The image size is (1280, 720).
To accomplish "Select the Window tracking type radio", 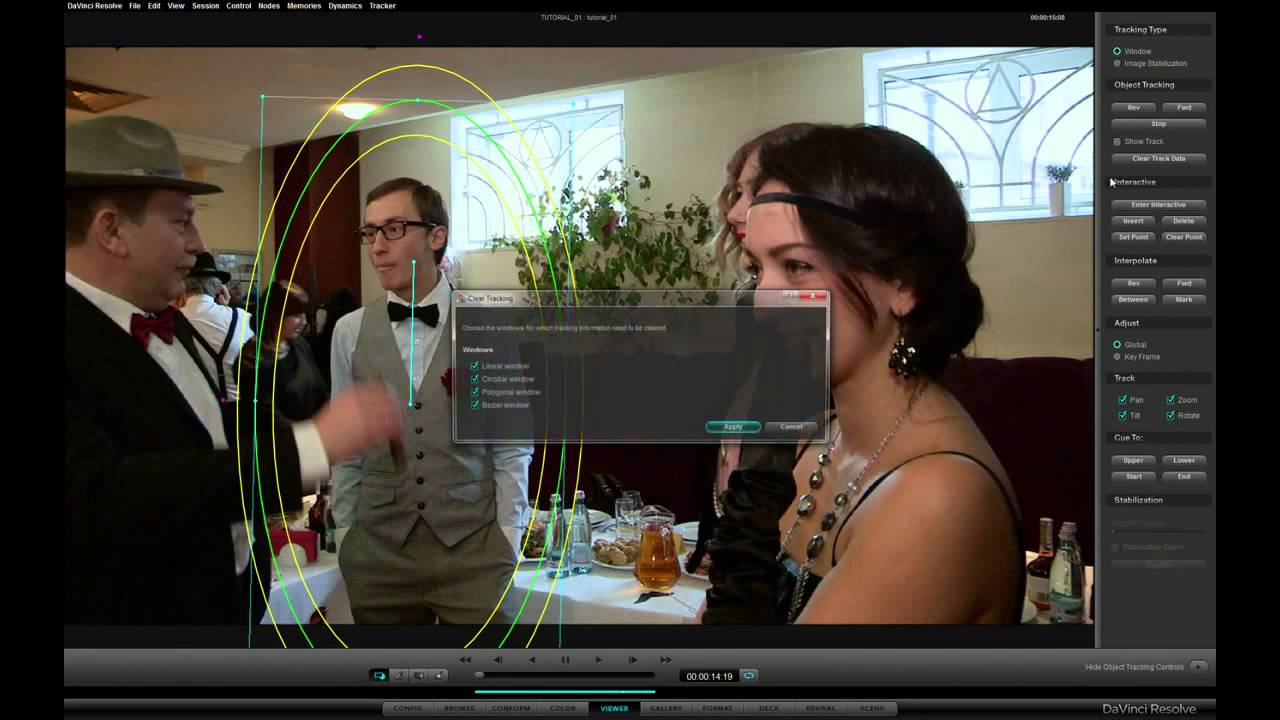I will pos(1117,51).
